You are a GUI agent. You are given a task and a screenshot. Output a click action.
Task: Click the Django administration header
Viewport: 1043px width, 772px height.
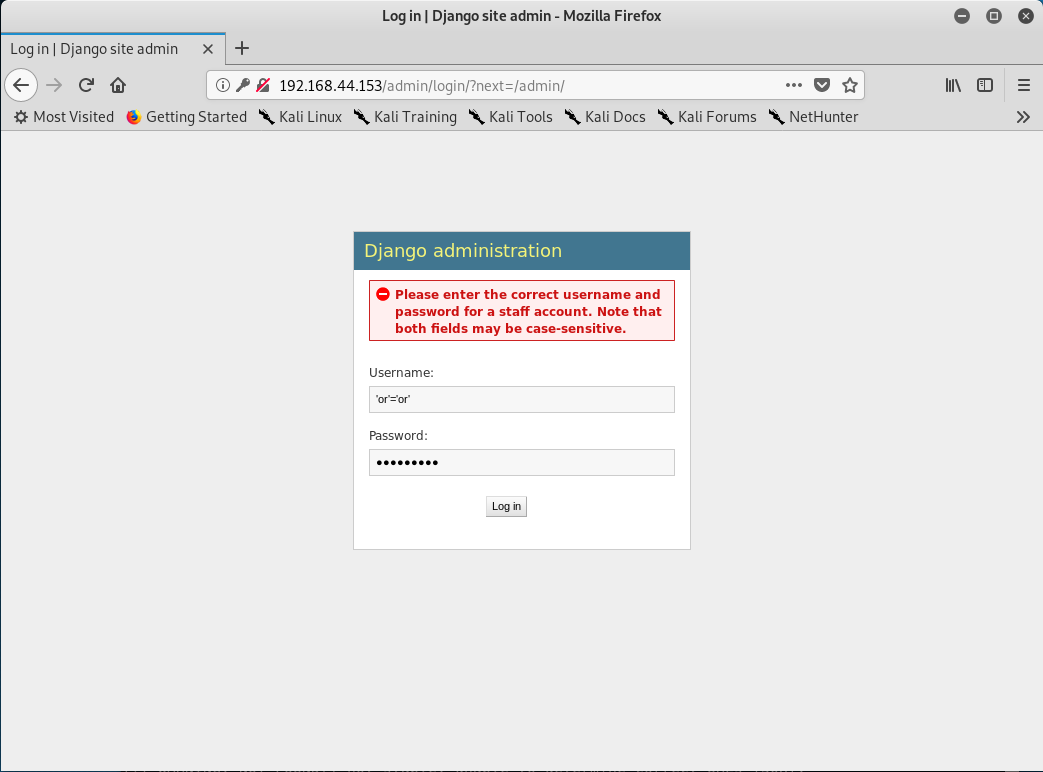[x=463, y=251]
